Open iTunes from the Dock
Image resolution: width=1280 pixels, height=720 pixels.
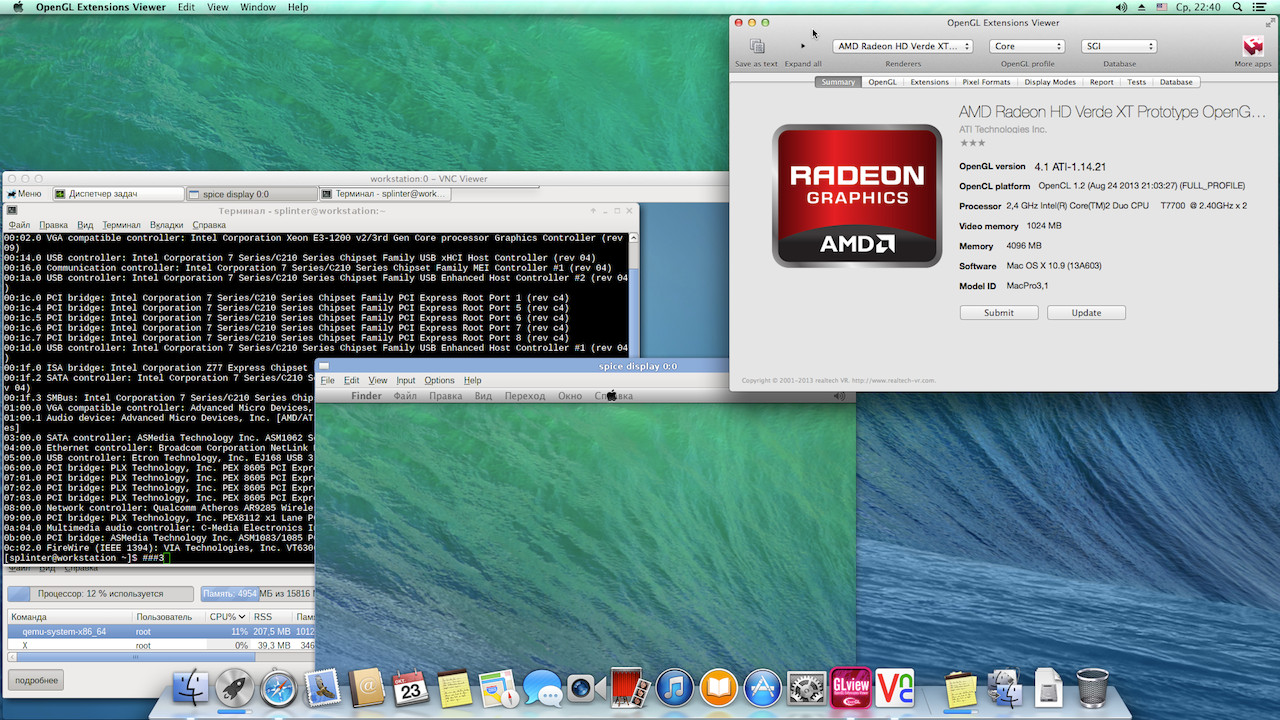pyautogui.click(x=675, y=688)
